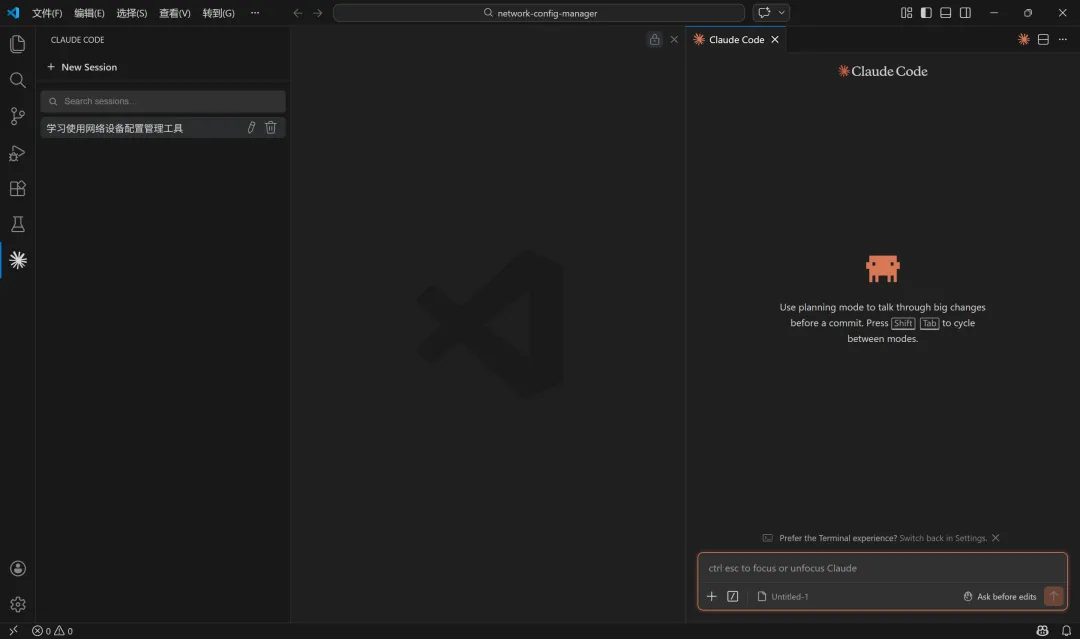Screen dimensions: 1080x639
Task: Click the Claude spark icon in editor toolbar
Action: click(x=1024, y=39)
